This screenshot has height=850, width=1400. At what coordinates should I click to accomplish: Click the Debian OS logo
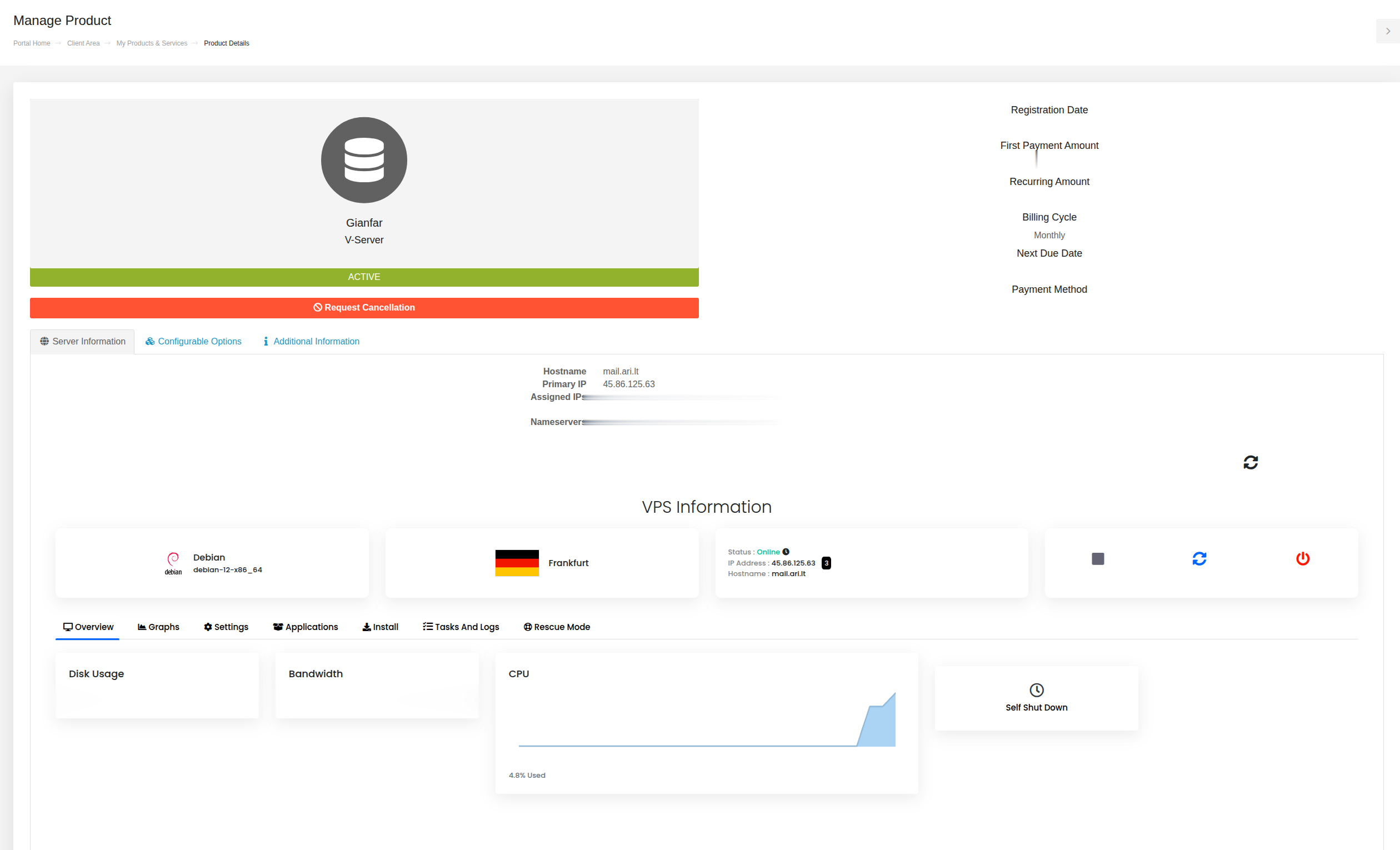[x=173, y=563]
